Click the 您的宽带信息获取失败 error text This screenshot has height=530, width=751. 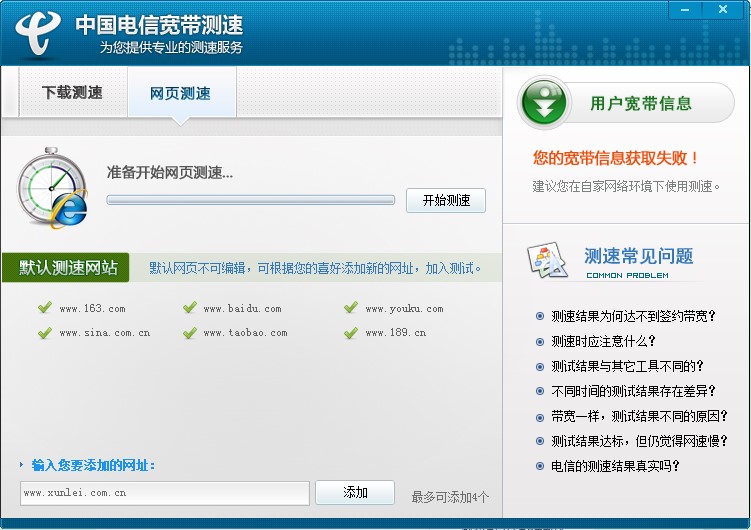(x=616, y=158)
